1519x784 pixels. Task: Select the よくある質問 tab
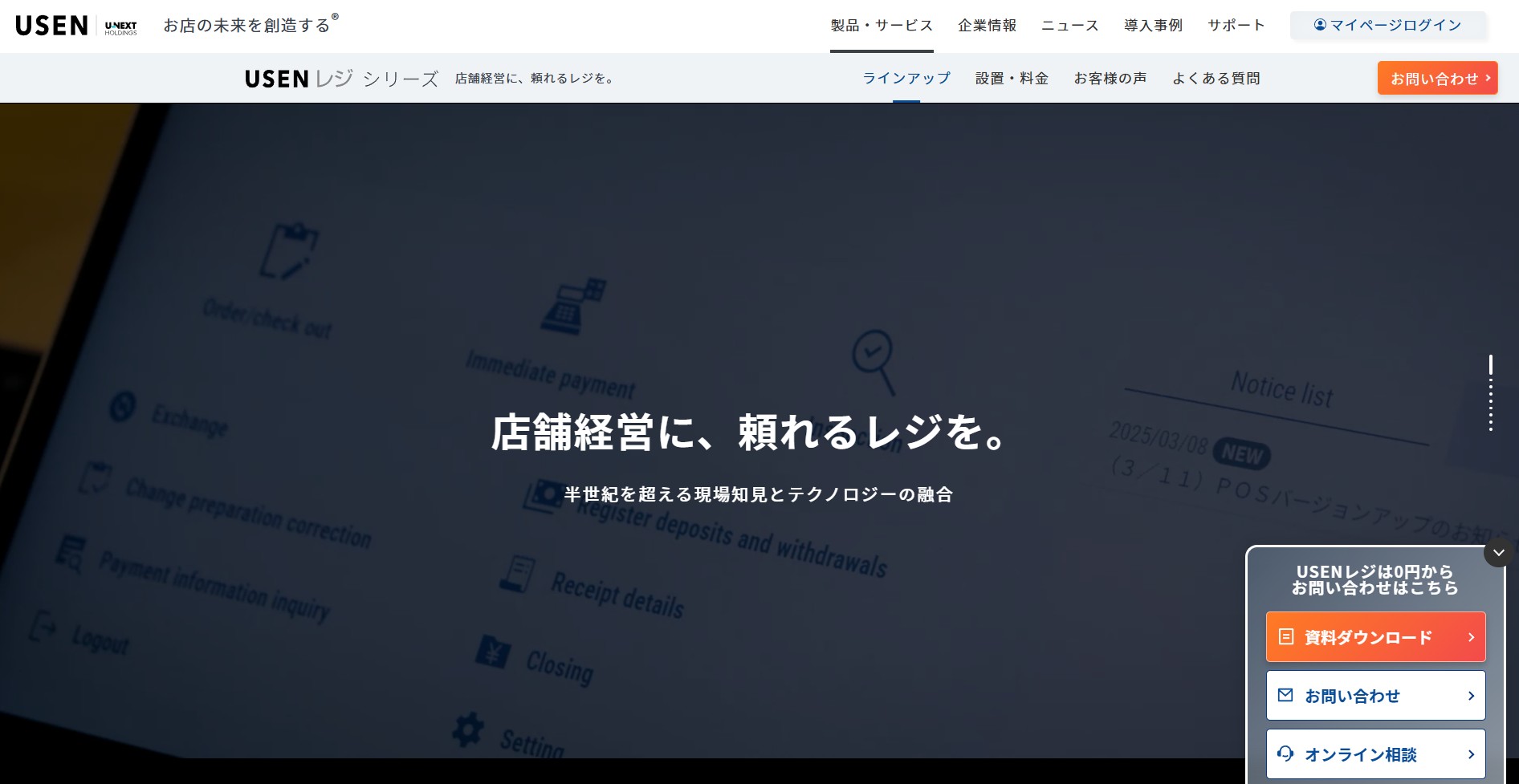tap(1216, 79)
